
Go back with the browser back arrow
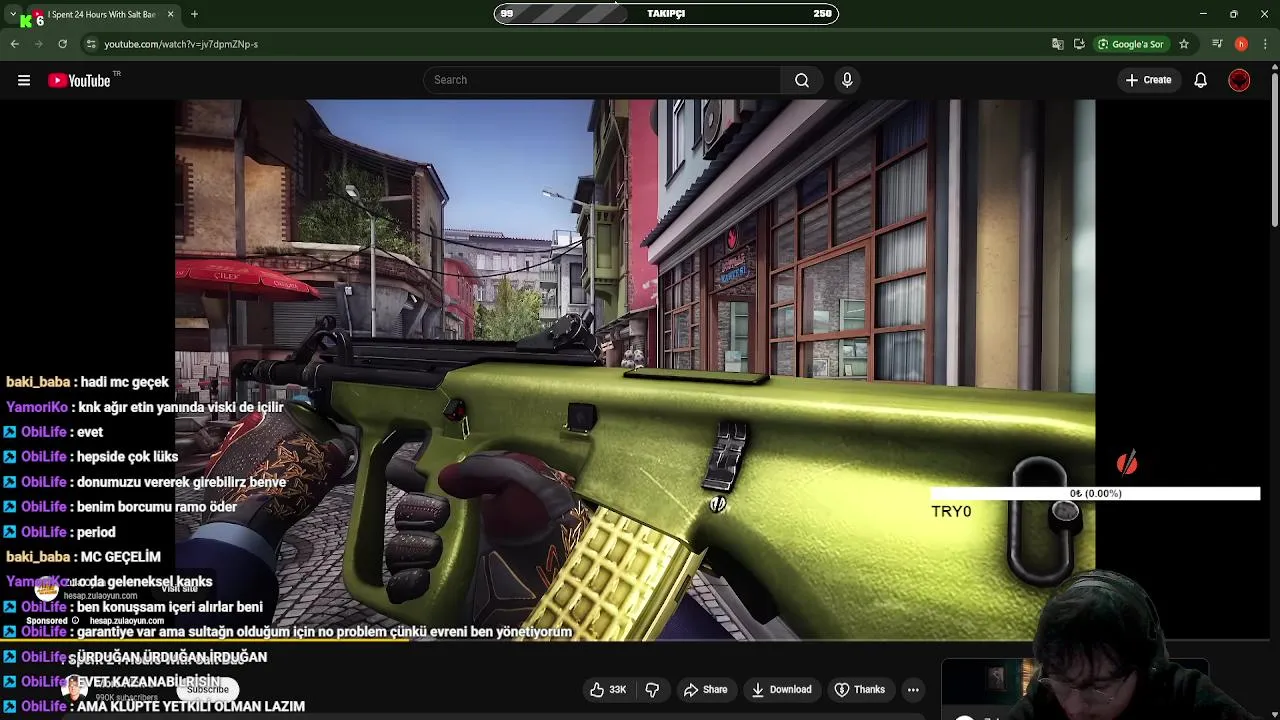(x=14, y=44)
